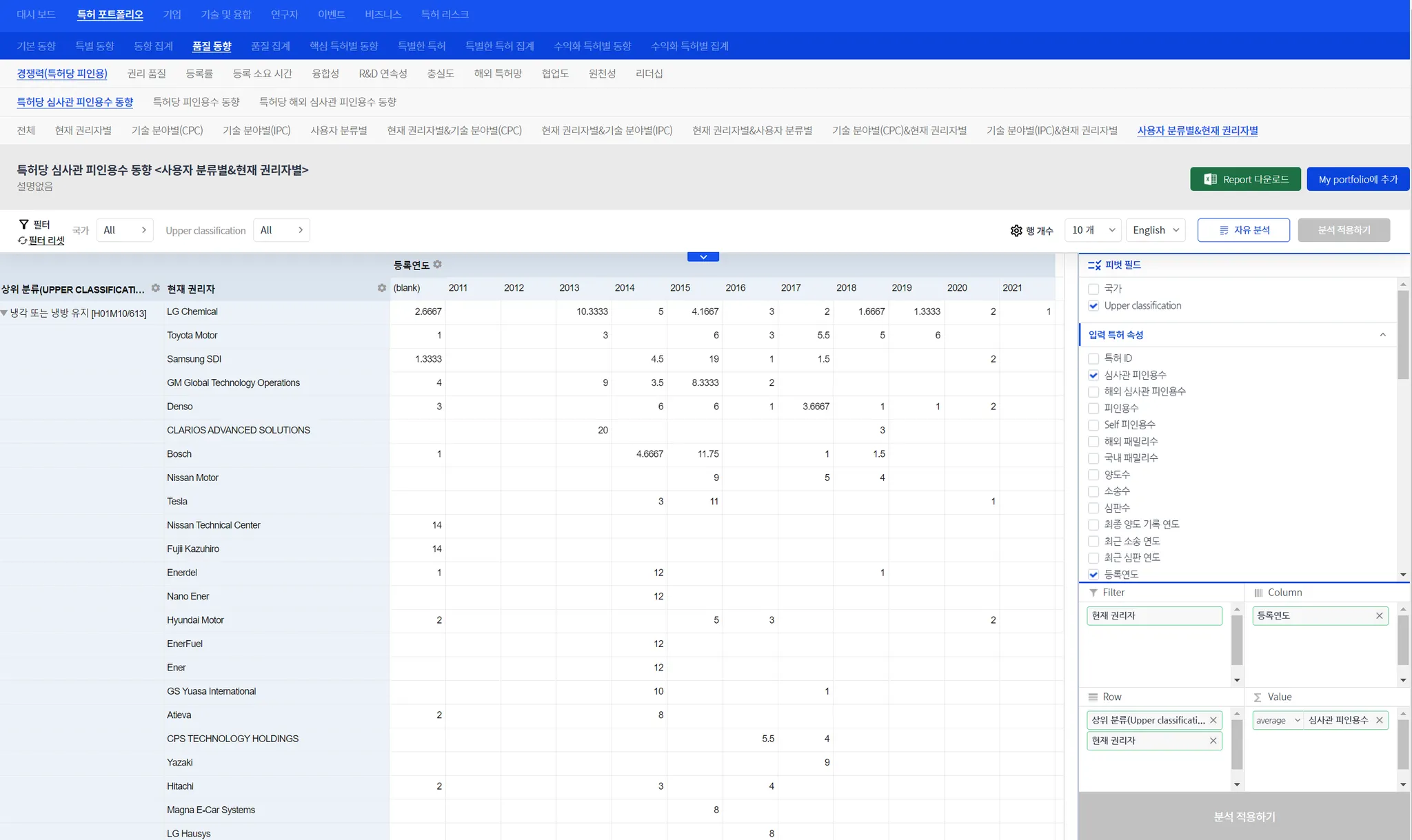Open the 기술 및 융합 menu
Image resolution: width=1412 pixels, height=840 pixels.
tap(225, 14)
